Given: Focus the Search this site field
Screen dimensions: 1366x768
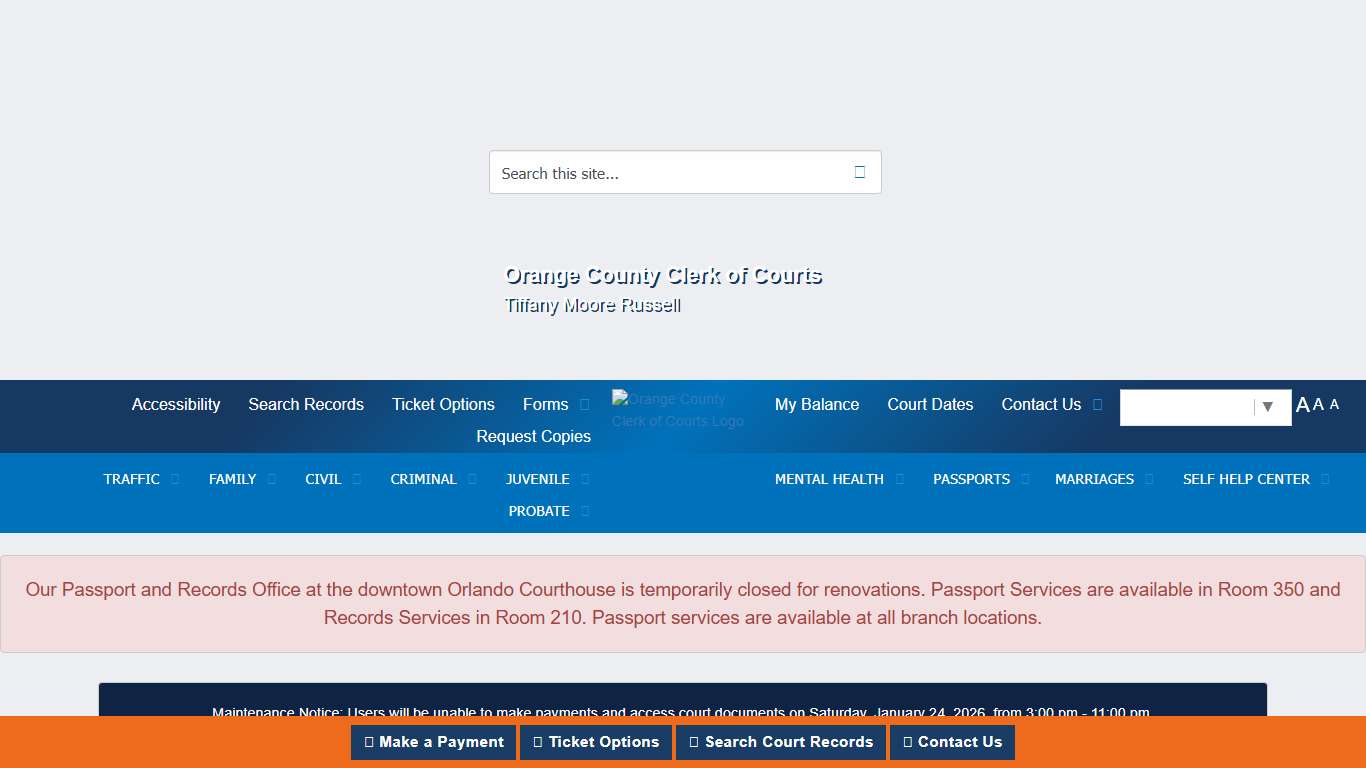Looking at the screenshot, I should (x=665, y=173).
